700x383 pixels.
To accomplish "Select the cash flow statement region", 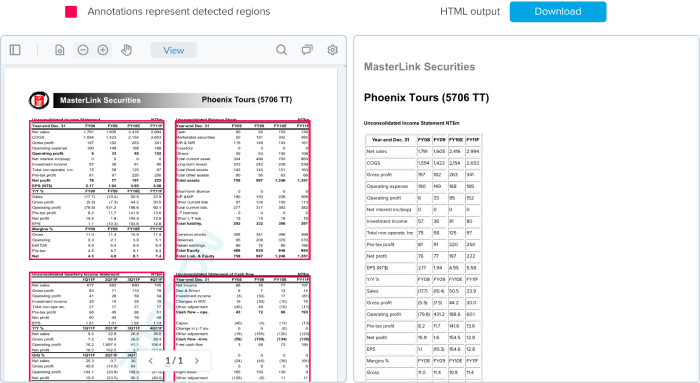I will (x=242, y=329).
